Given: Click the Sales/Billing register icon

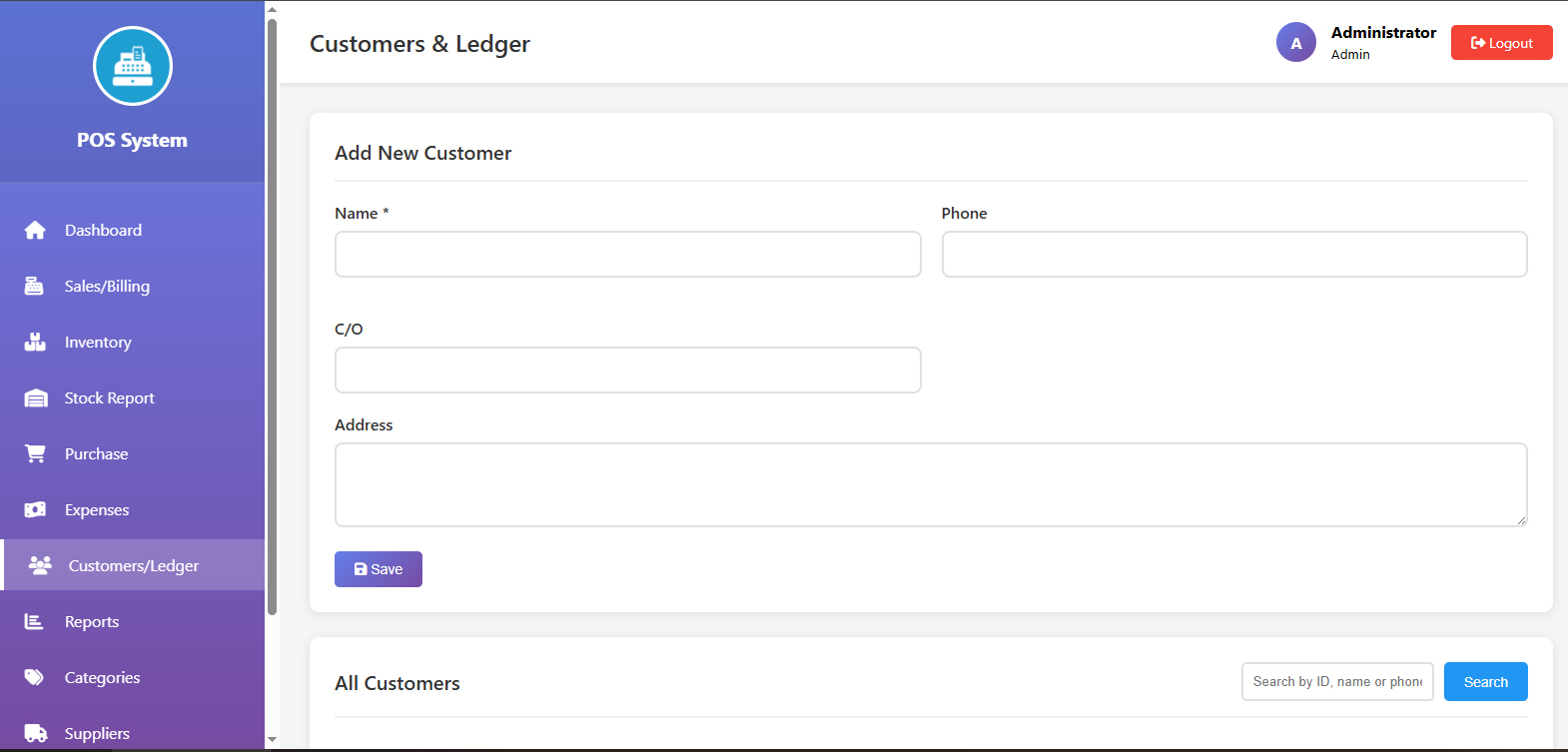Looking at the screenshot, I should [x=34, y=287].
